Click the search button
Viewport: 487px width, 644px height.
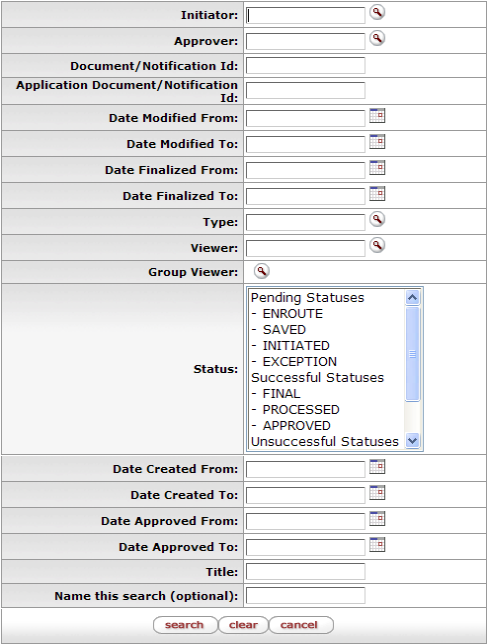(x=185, y=625)
